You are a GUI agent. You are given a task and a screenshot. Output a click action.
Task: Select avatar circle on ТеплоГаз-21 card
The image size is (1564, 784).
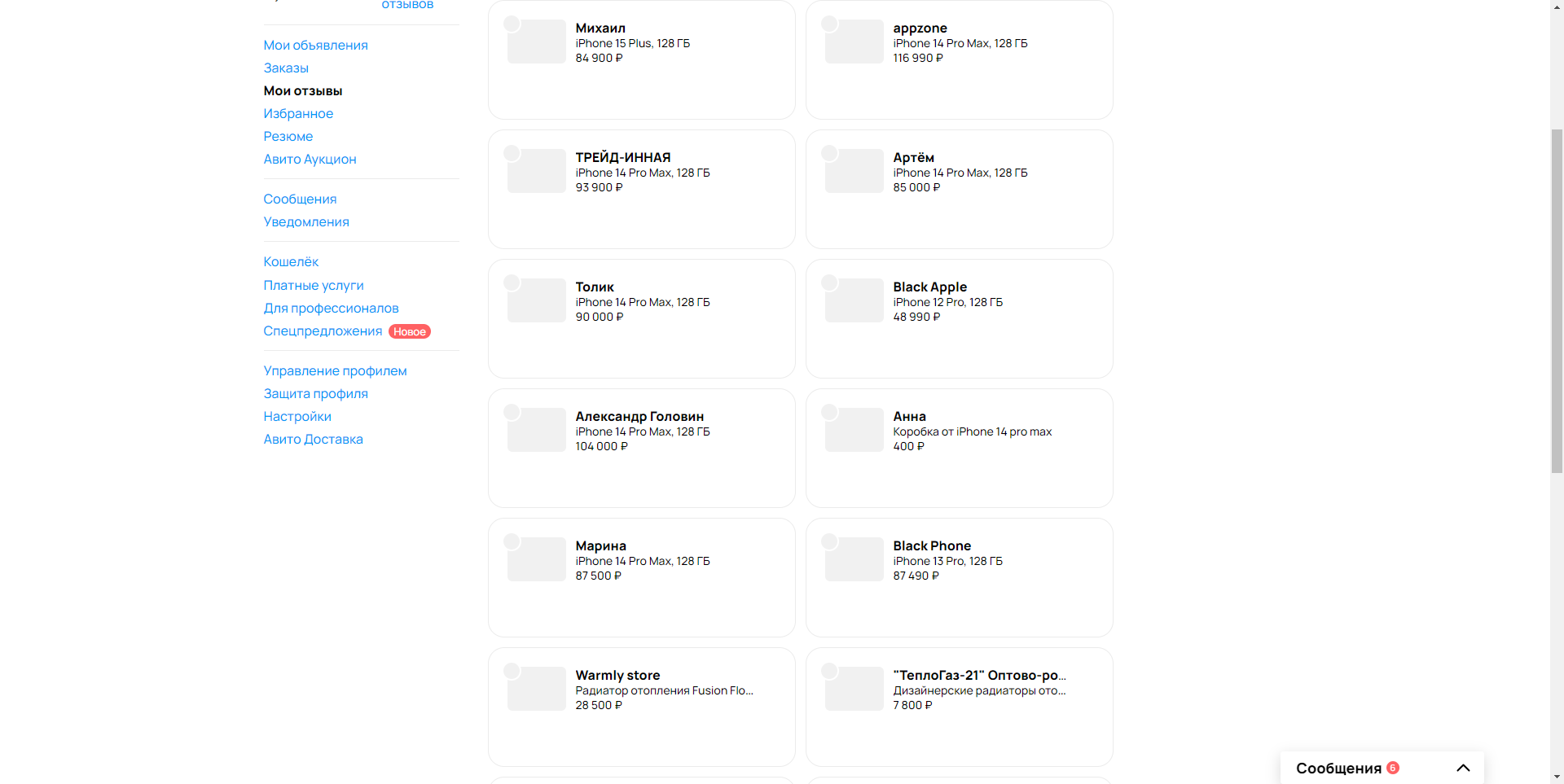[829, 671]
